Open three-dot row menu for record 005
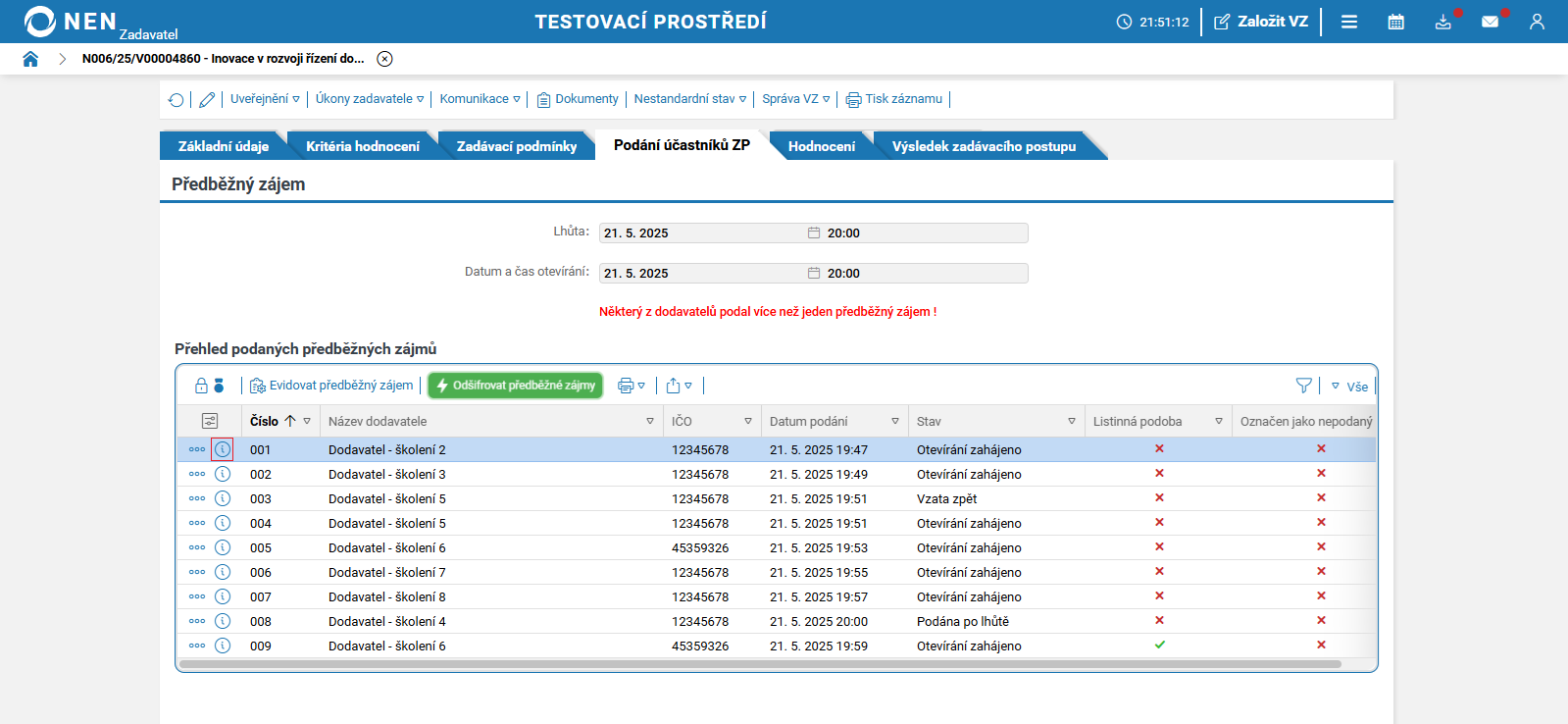This screenshot has width=1568, height=724. [197, 547]
